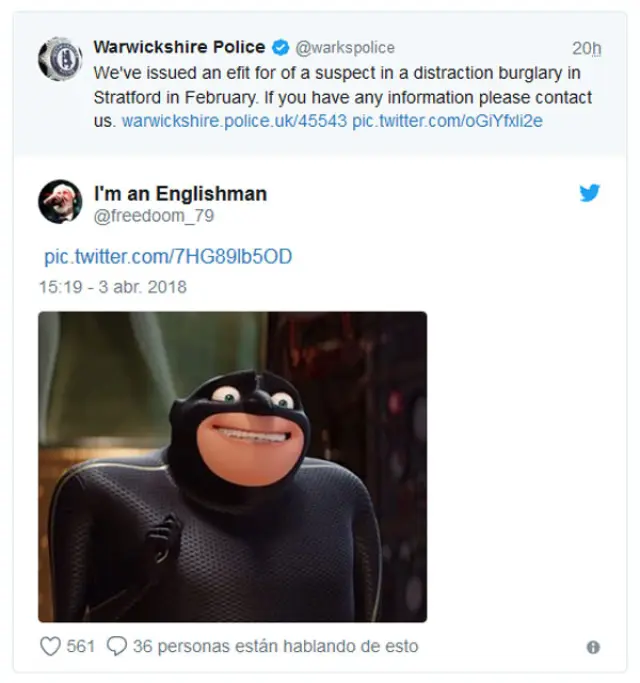Click the Twitter bird logo icon
The width and height of the screenshot is (640, 683).
590,193
